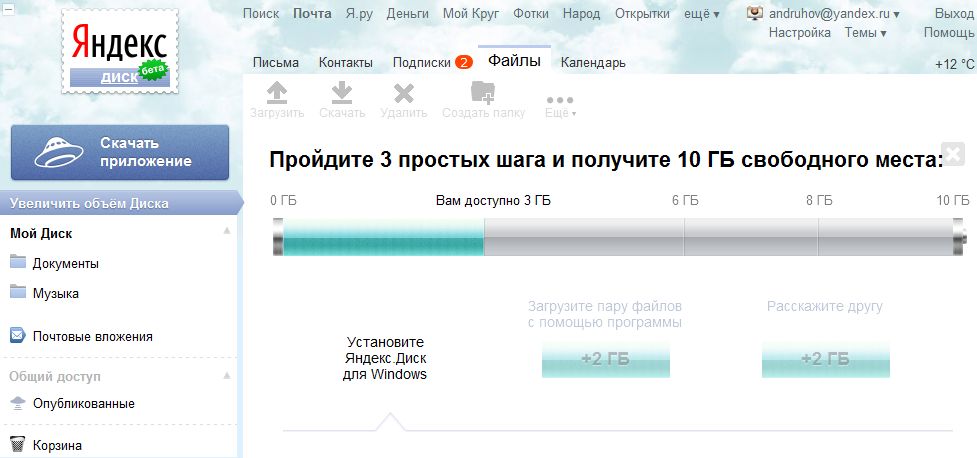
Task: Click the Почтовые вложения envelope icon
Action: coord(17,336)
